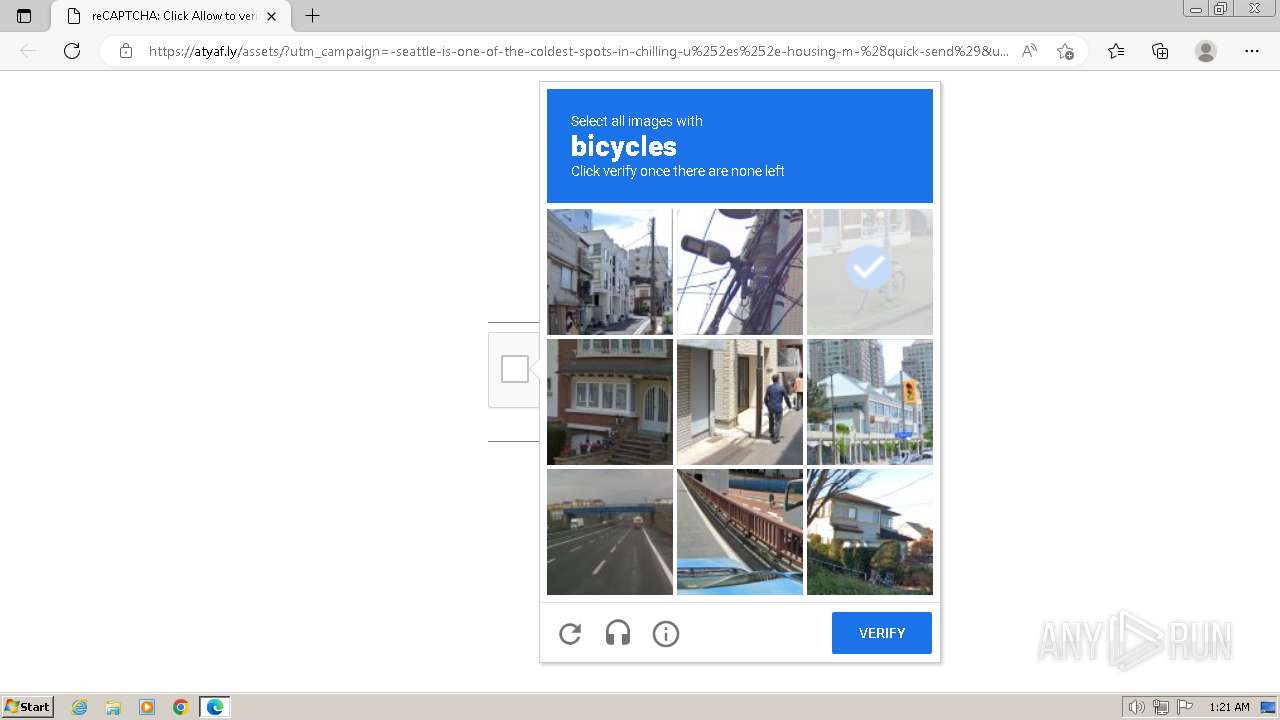Screen dimensions: 1280x720
Task: Open the Collections panel
Action: tap(1160, 51)
